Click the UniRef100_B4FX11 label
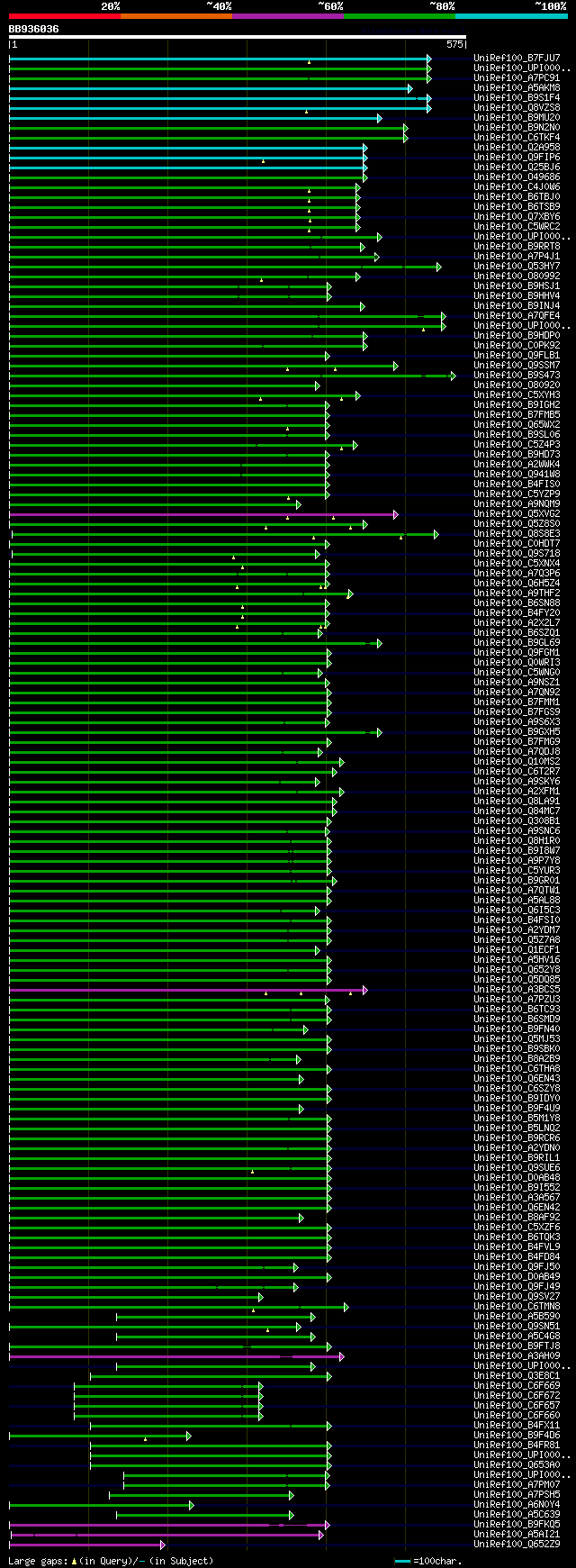The image size is (576, 1568). click(517, 1426)
